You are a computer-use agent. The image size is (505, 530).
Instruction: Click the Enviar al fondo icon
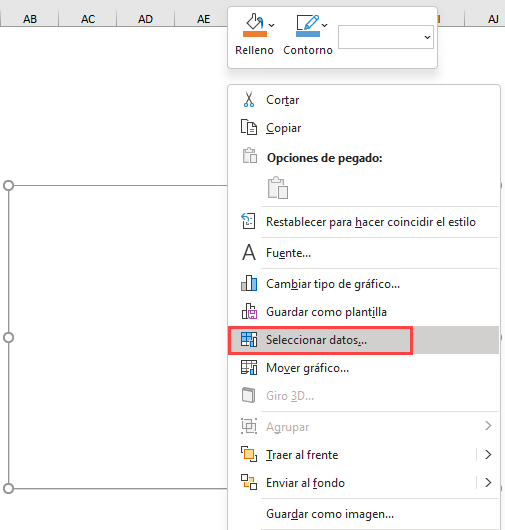tap(249, 482)
